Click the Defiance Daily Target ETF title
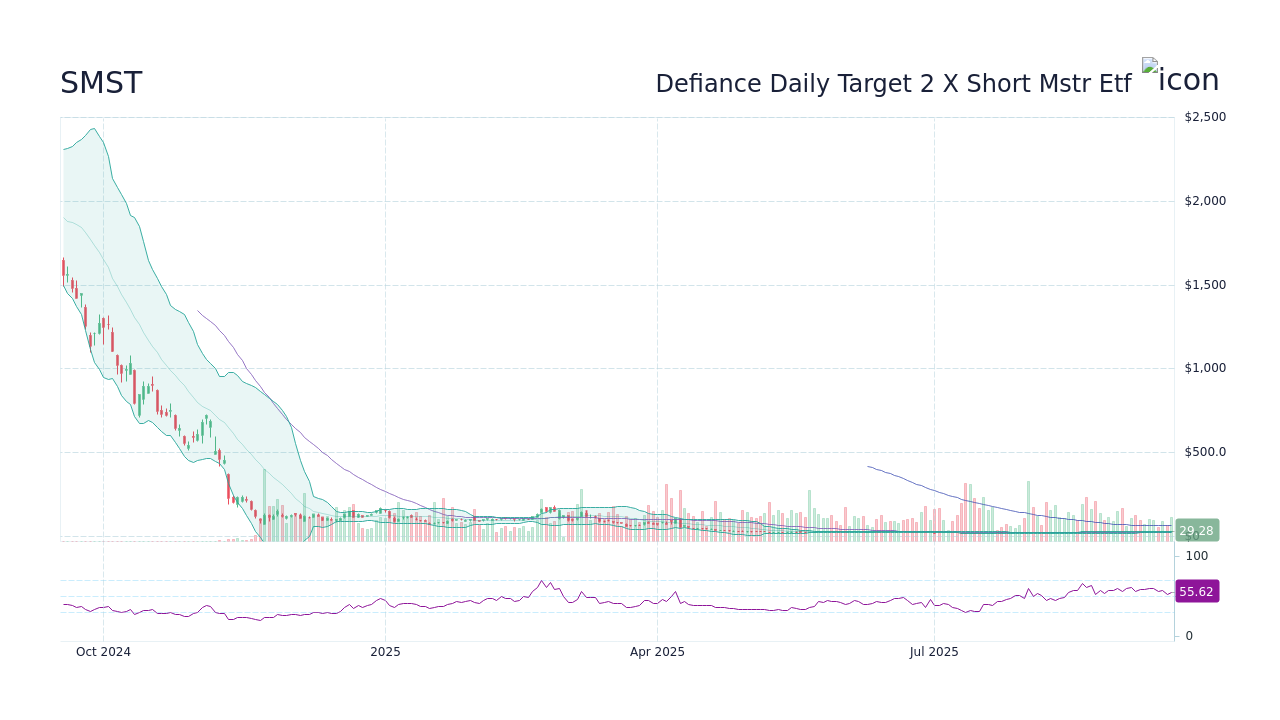The width and height of the screenshot is (1280, 720). [x=893, y=84]
